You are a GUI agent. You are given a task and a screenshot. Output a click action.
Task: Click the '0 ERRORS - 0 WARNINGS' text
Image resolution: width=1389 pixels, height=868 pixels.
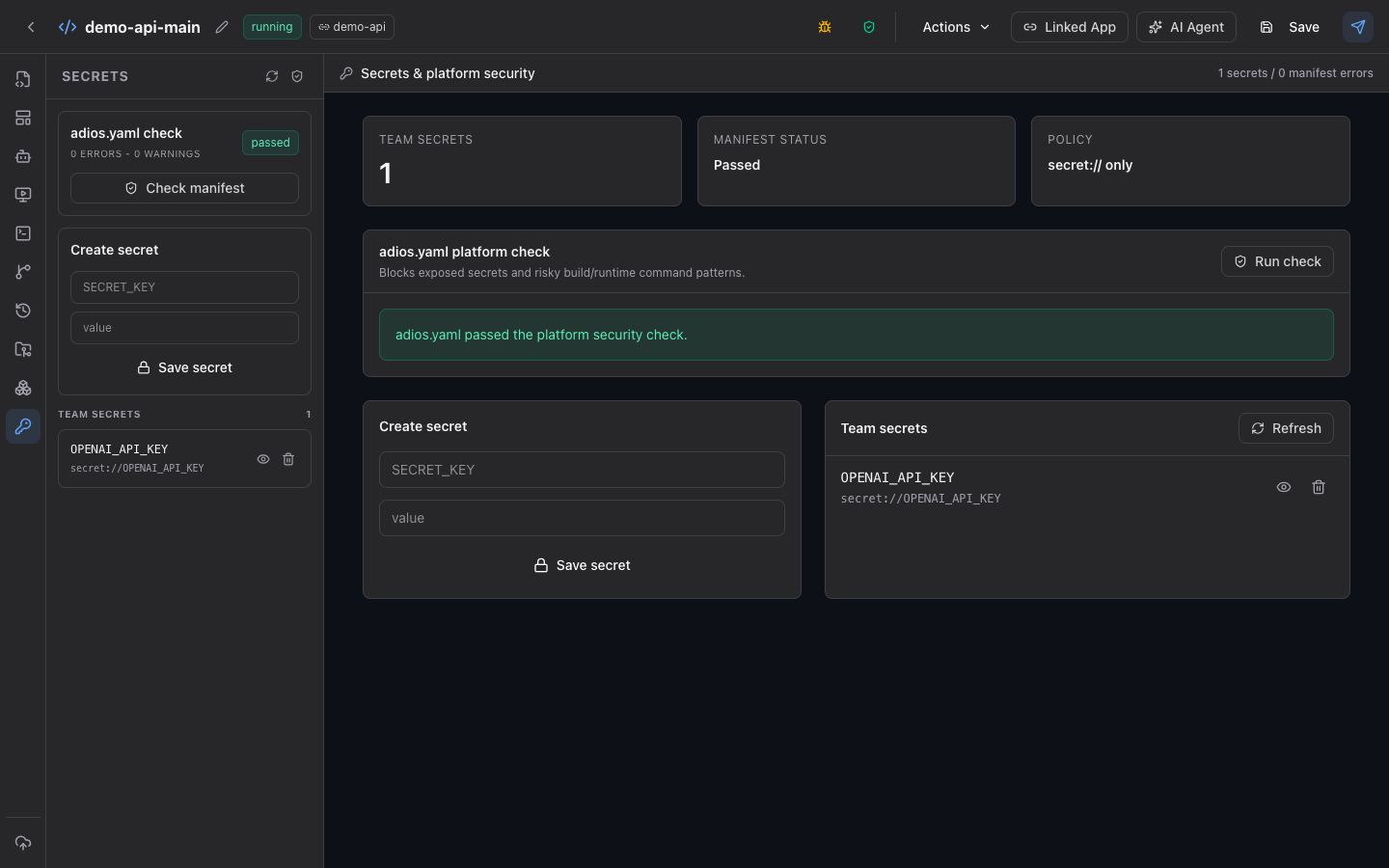[x=135, y=154]
